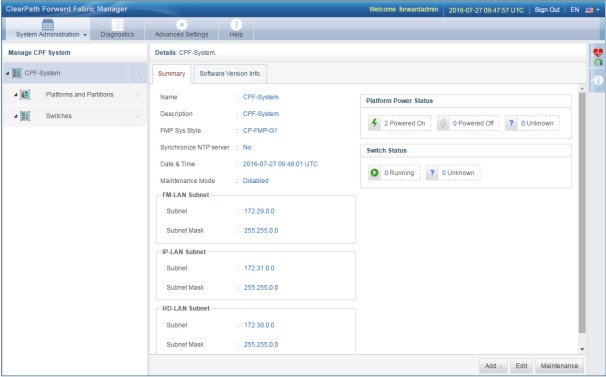
Task: Click the Diagnostics grid icon
Action: point(117,24)
